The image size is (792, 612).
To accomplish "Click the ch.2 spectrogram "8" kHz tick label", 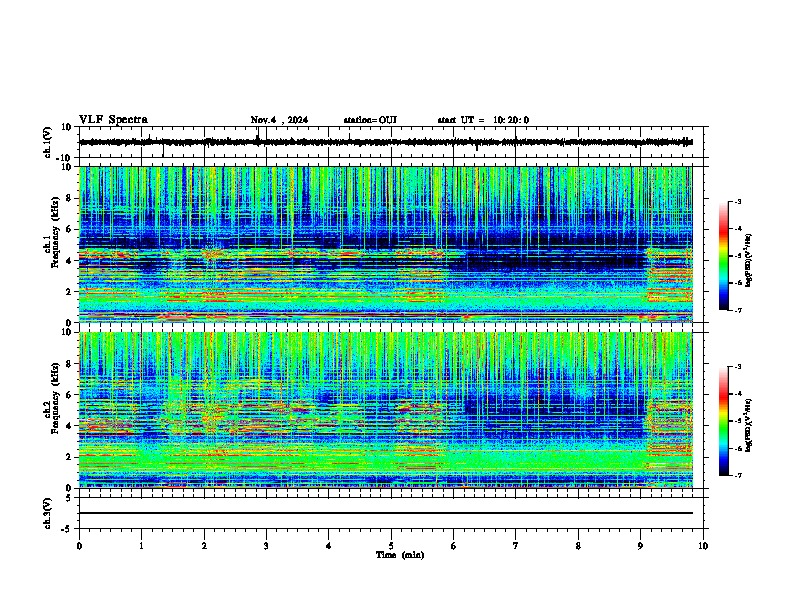I will tap(69, 364).
